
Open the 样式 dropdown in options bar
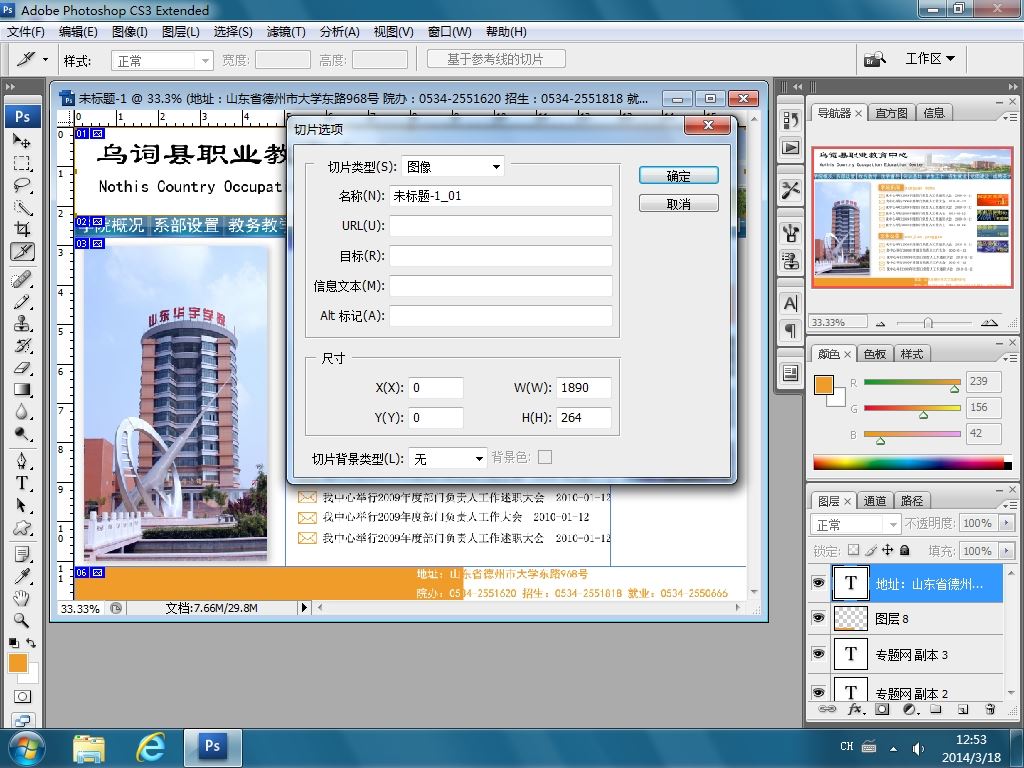pos(162,61)
